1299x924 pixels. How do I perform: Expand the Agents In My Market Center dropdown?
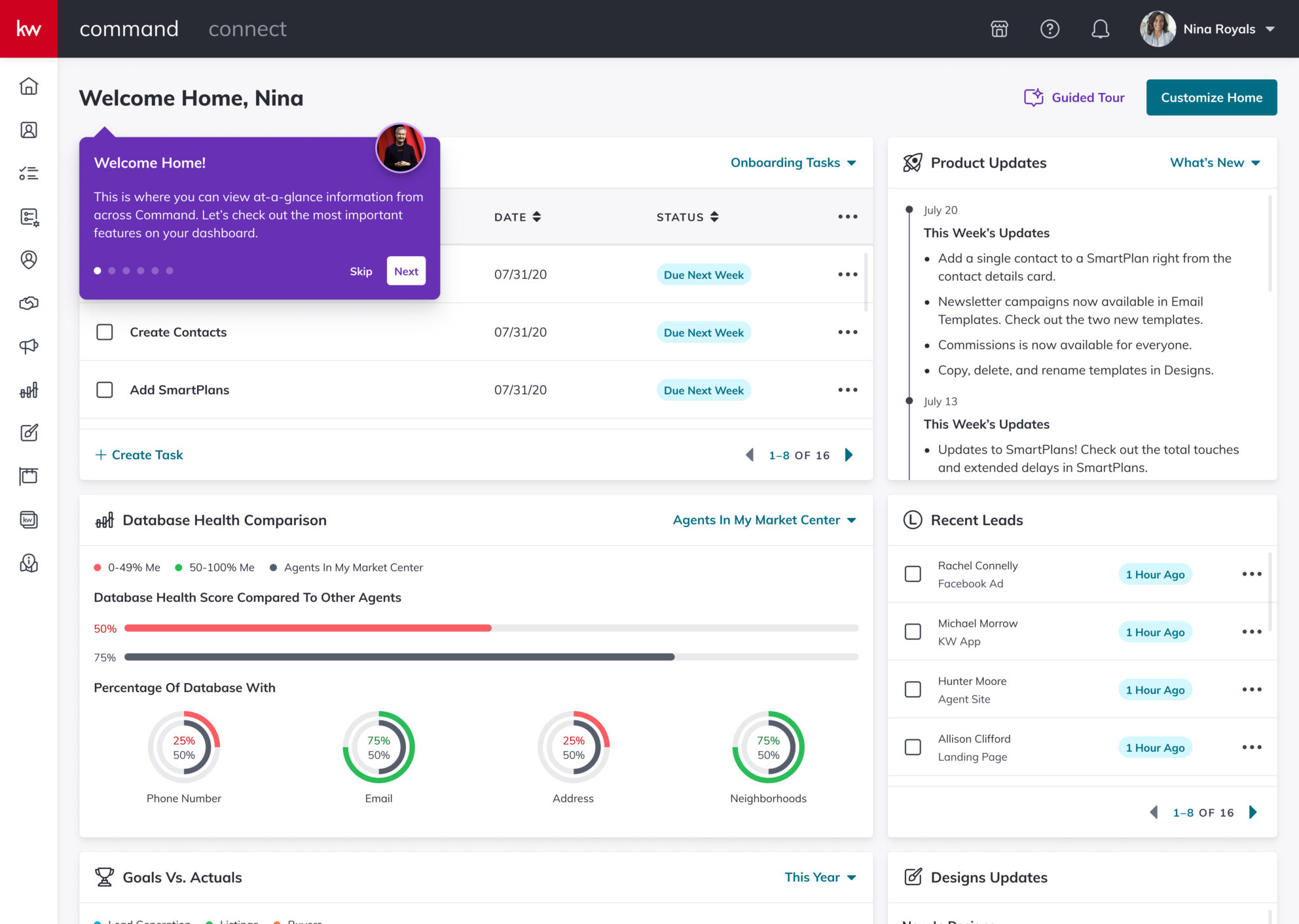pos(765,519)
